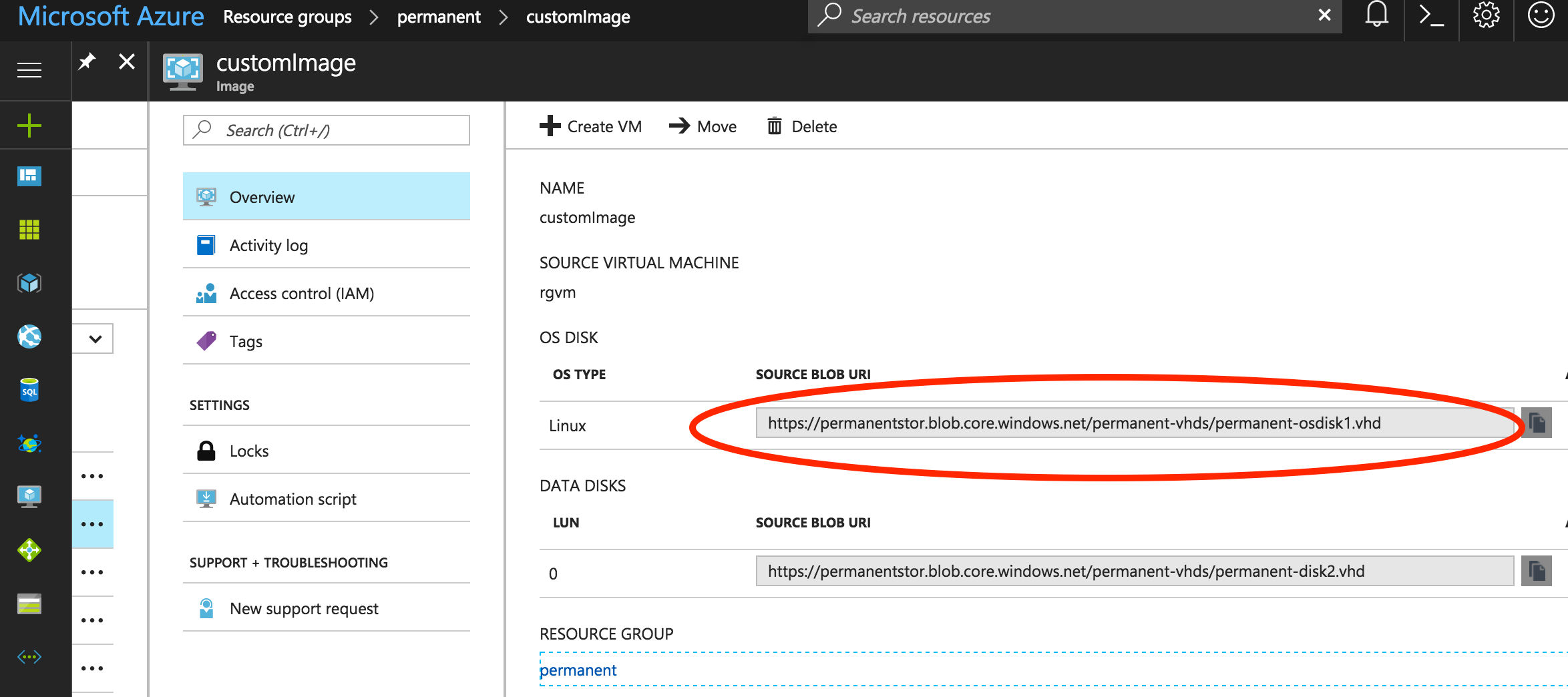Pin the blade with the pin icon
The height and width of the screenshot is (697, 1568).
click(87, 62)
